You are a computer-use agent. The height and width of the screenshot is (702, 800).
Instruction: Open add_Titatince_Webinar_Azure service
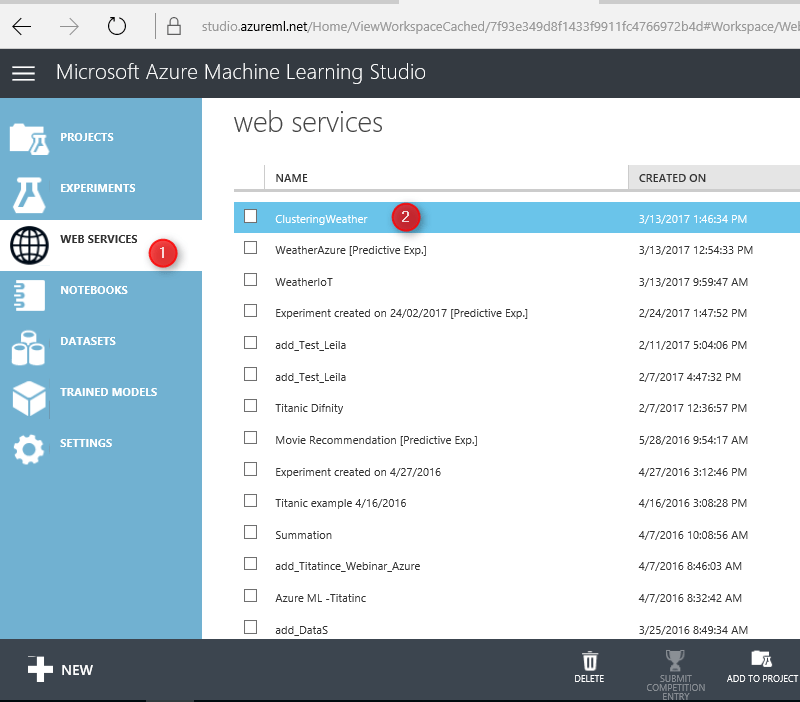[347, 566]
